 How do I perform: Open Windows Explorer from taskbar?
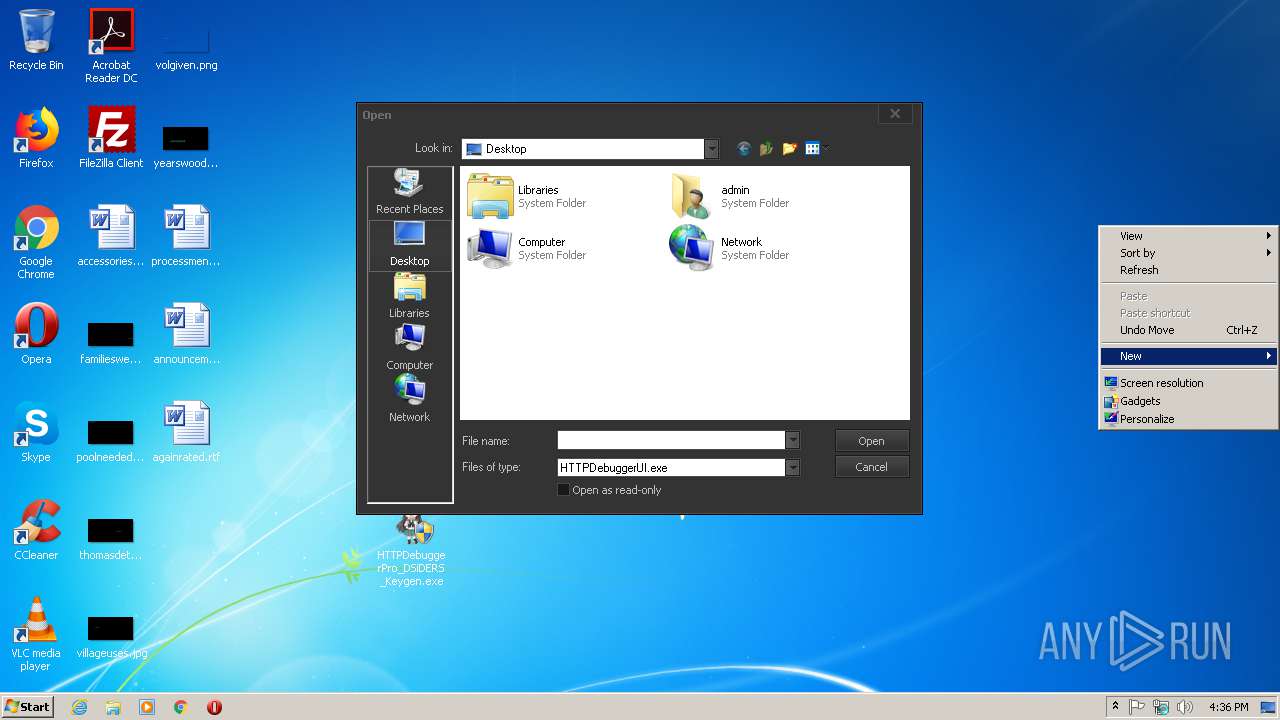pyautogui.click(x=113, y=707)
